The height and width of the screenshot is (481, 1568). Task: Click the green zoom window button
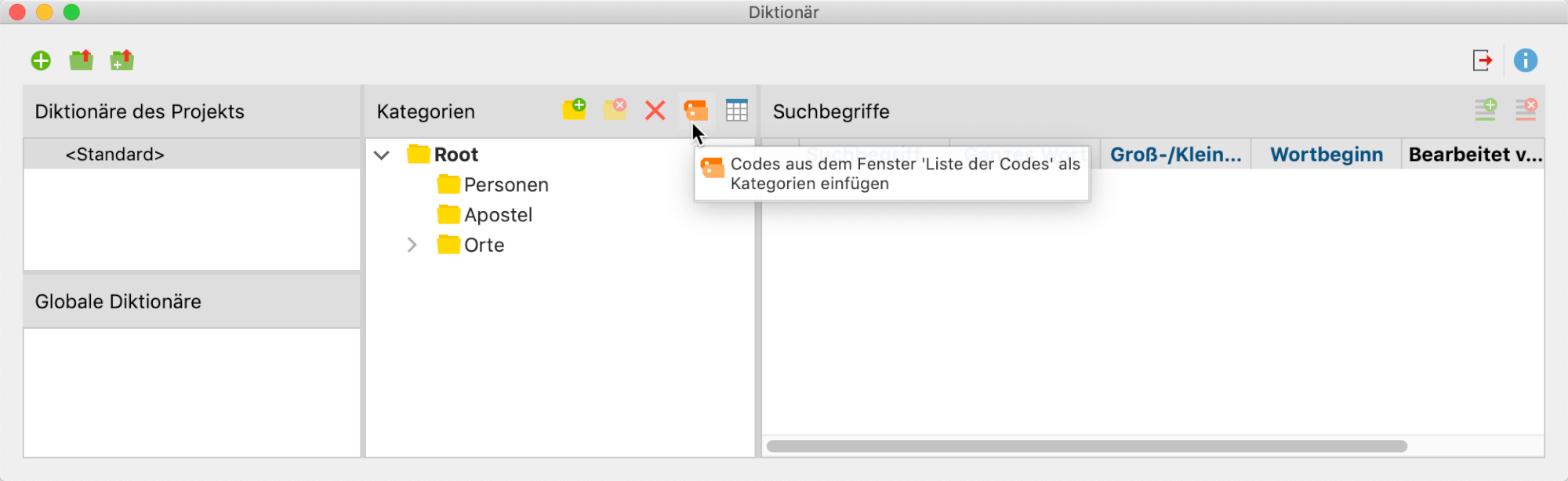click(71, 12)
